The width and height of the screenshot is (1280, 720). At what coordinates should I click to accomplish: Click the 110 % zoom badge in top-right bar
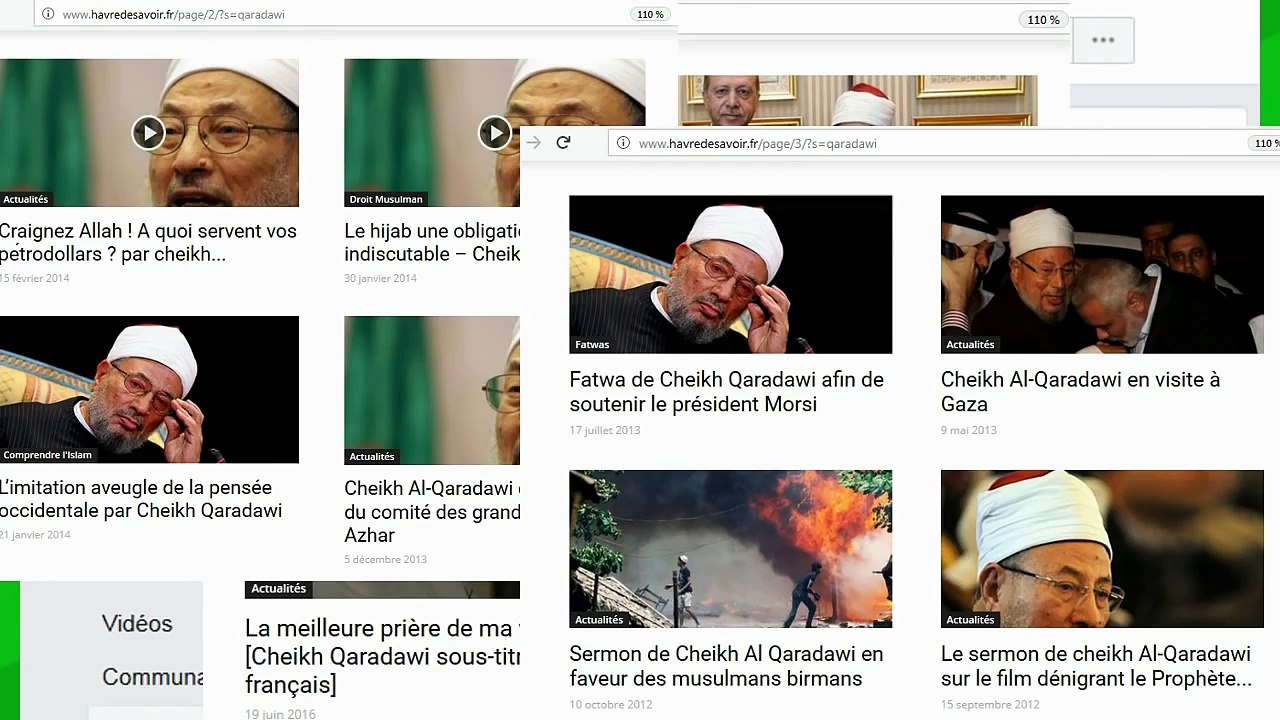tap(1043, 20)
